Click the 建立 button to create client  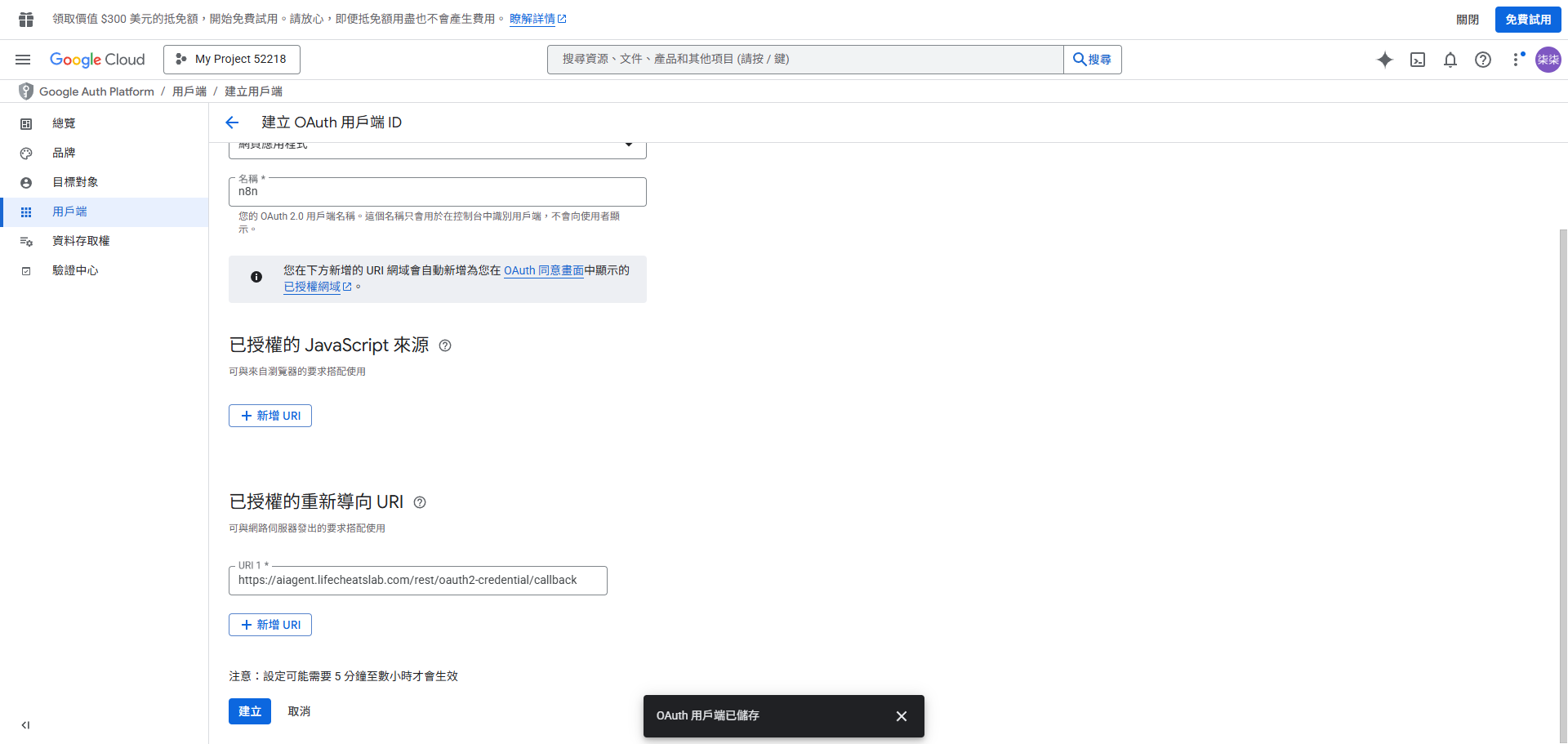(x=249, y=711)
